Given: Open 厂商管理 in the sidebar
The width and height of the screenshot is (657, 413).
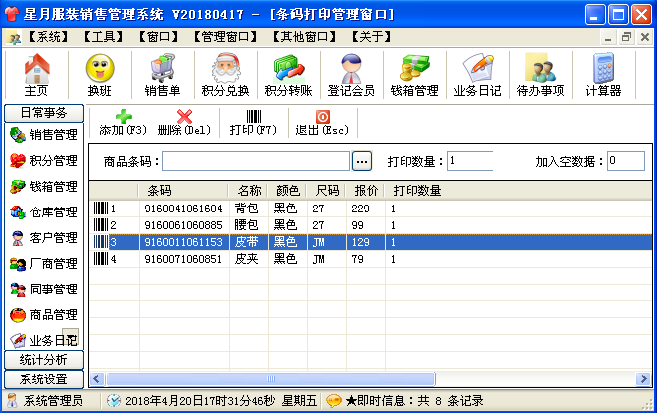Looking at the screenshot, I should click(x=44, y=263).
